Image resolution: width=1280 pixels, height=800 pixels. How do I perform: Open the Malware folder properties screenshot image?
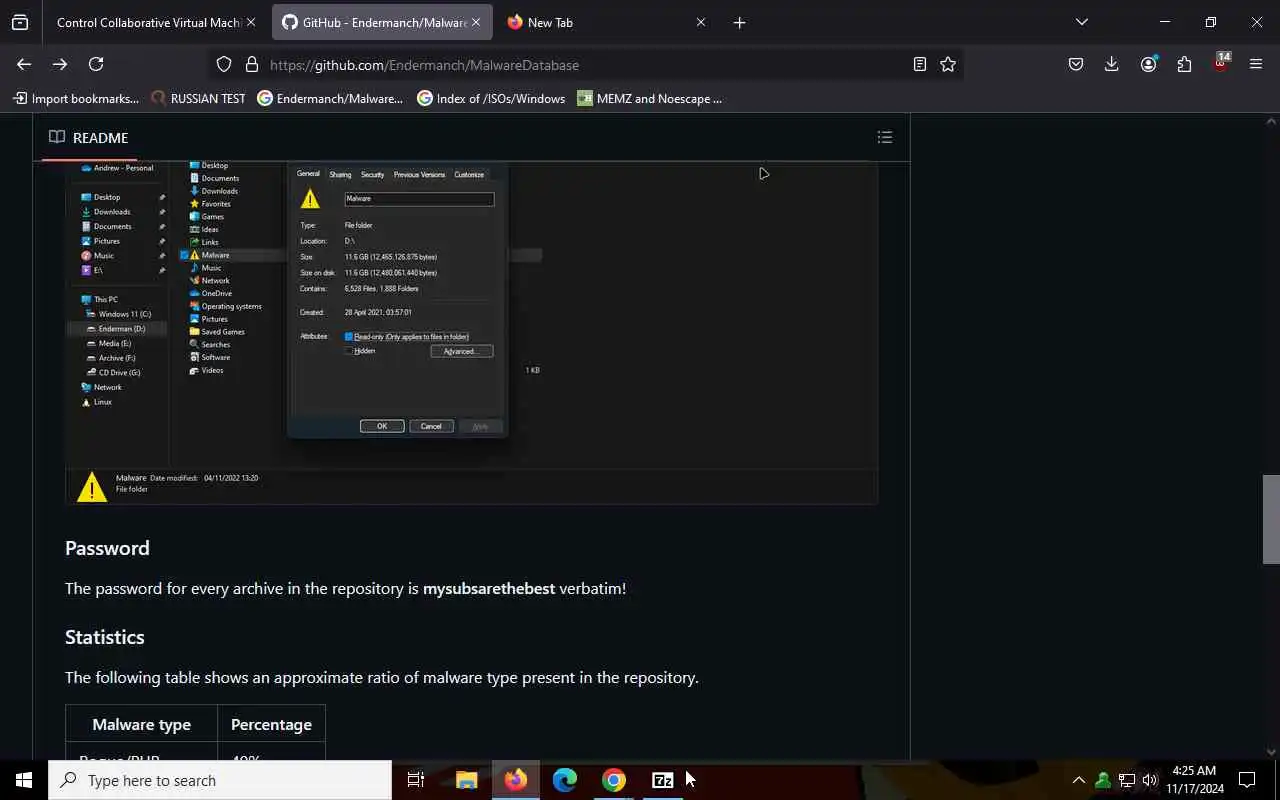click(x=472, y=332)
